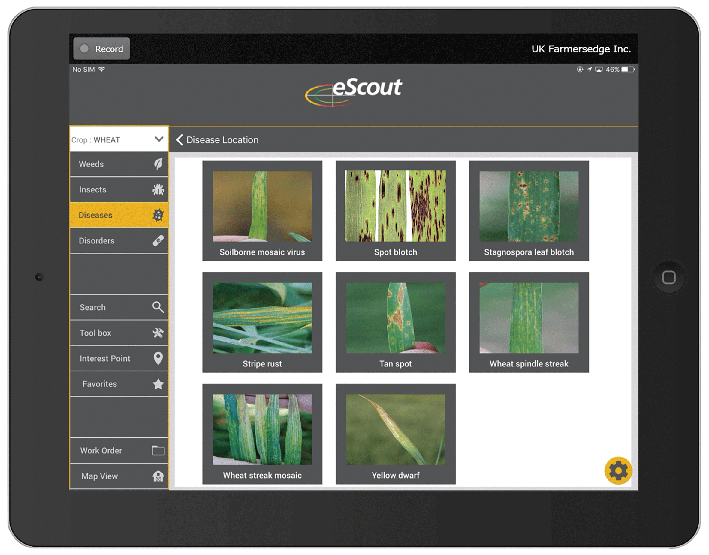This screenshot has height=555, width=709.
Task: Click the Search magnifying glass icon
Action: [x=158, y=308]
